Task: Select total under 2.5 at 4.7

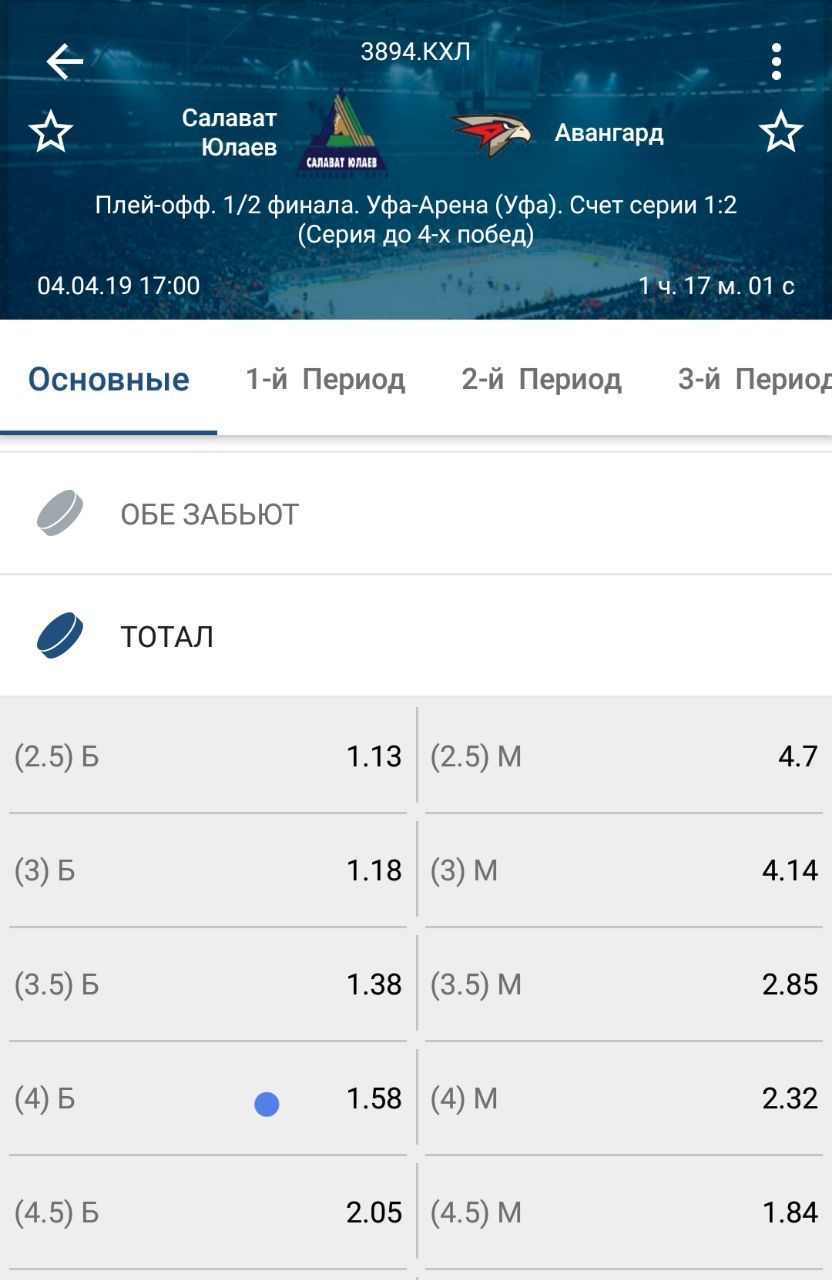Action: pyautogui.click(x=624, y=756)
